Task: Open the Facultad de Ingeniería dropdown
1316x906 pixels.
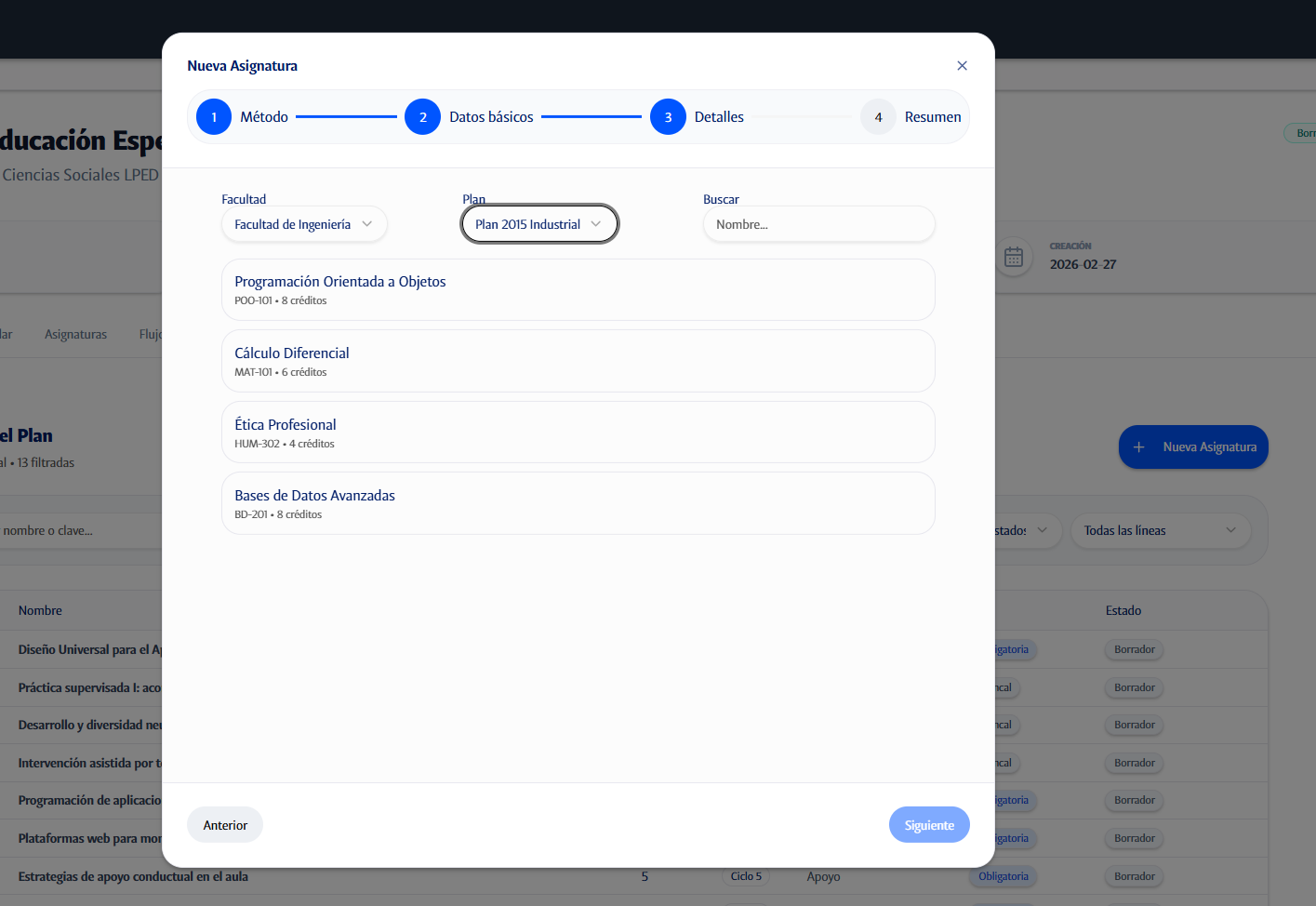Action: [x=304, y=224]
